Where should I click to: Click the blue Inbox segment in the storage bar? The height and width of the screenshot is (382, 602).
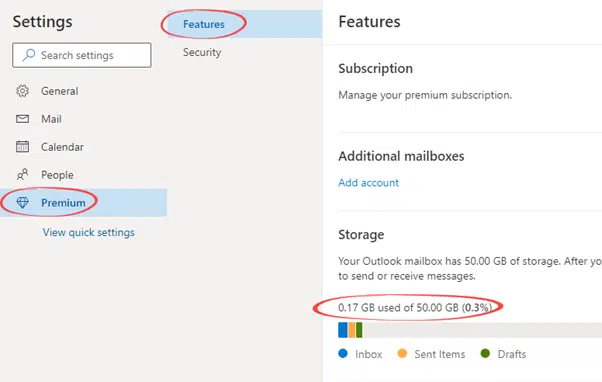coord(342,330)
